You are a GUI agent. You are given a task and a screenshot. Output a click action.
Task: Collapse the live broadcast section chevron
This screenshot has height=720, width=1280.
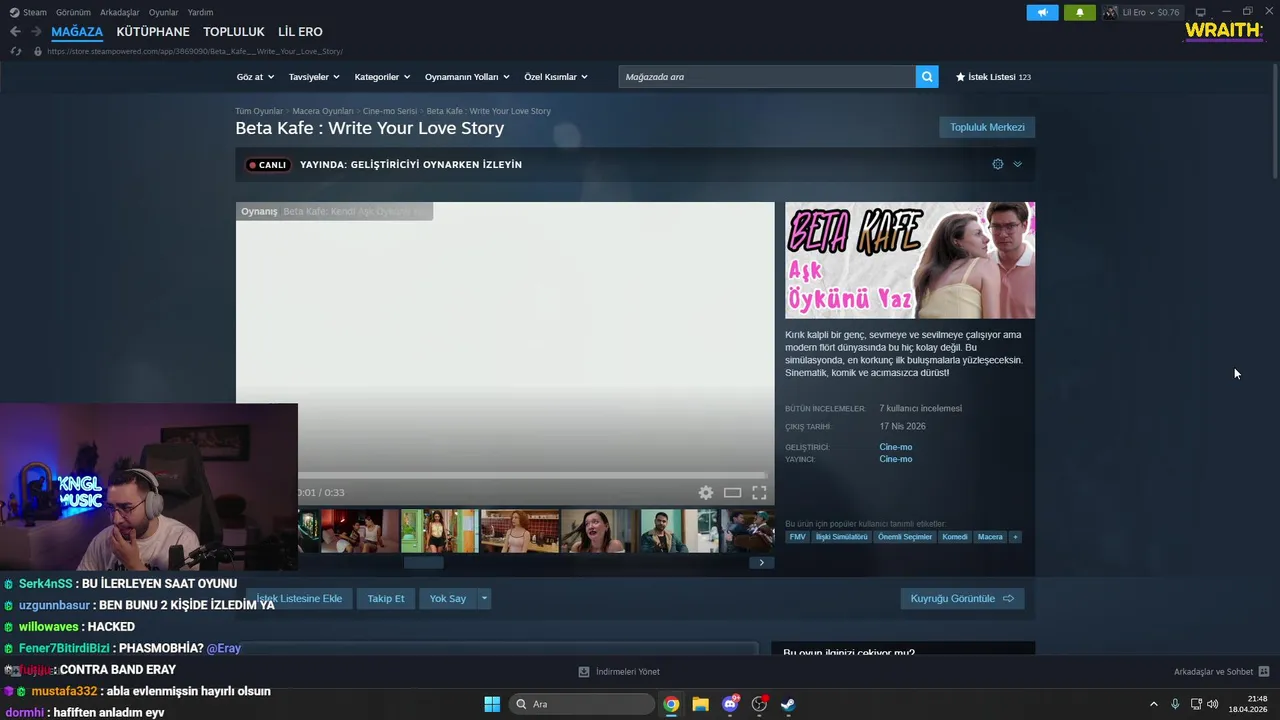coord(1017,164)
